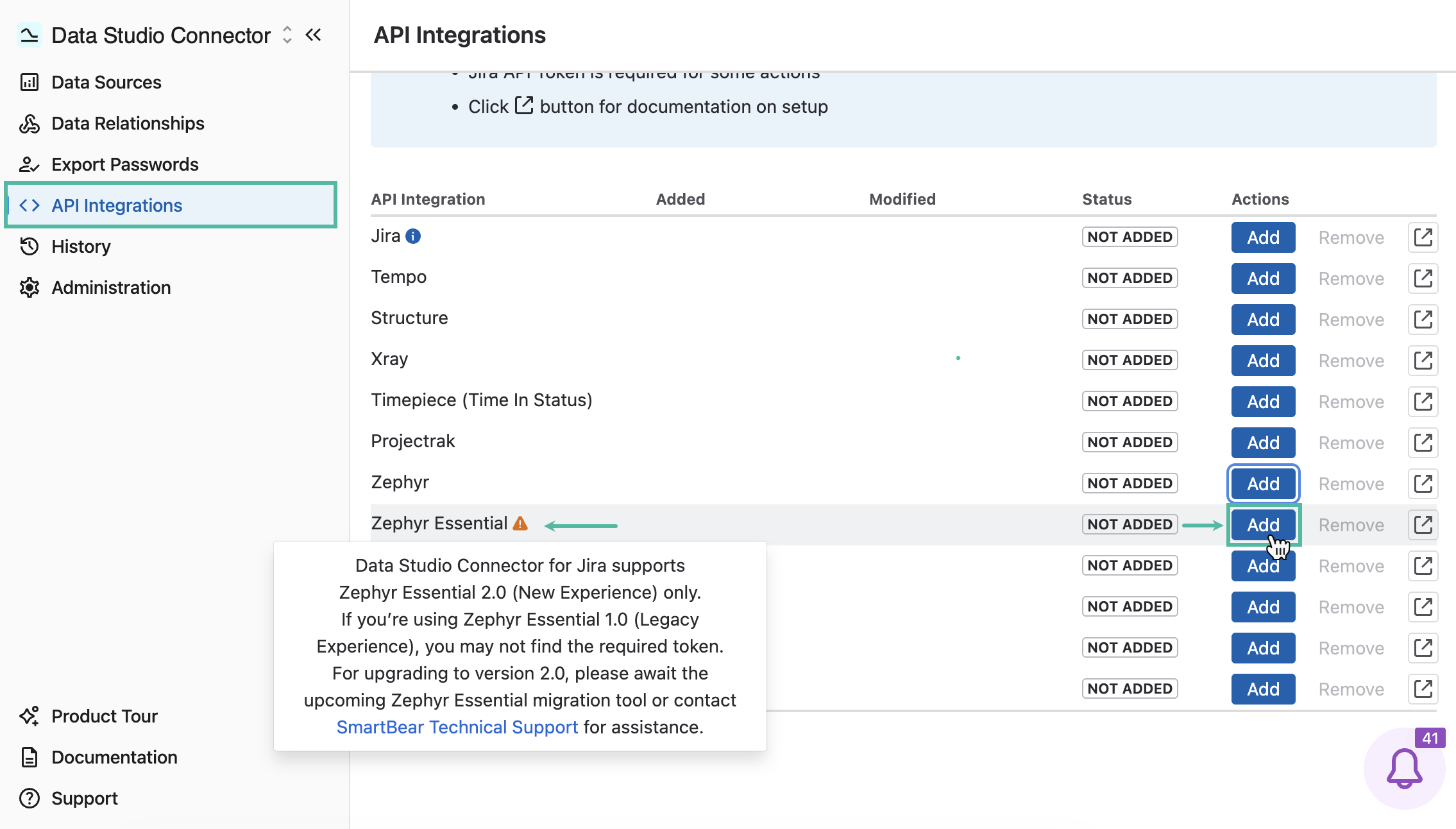1456x829 pixels.
Task: Open Zephyr setup documentation link icon
Action: point(1423,484)
